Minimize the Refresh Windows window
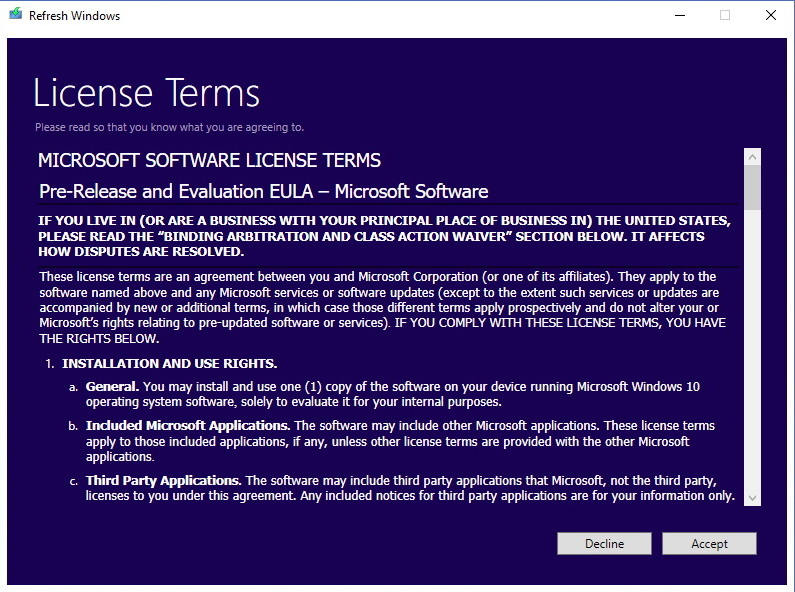 [x=680, y=15]
